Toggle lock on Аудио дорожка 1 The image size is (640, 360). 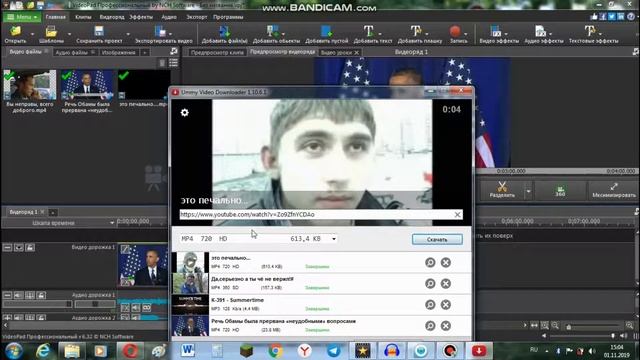[41, 295]
